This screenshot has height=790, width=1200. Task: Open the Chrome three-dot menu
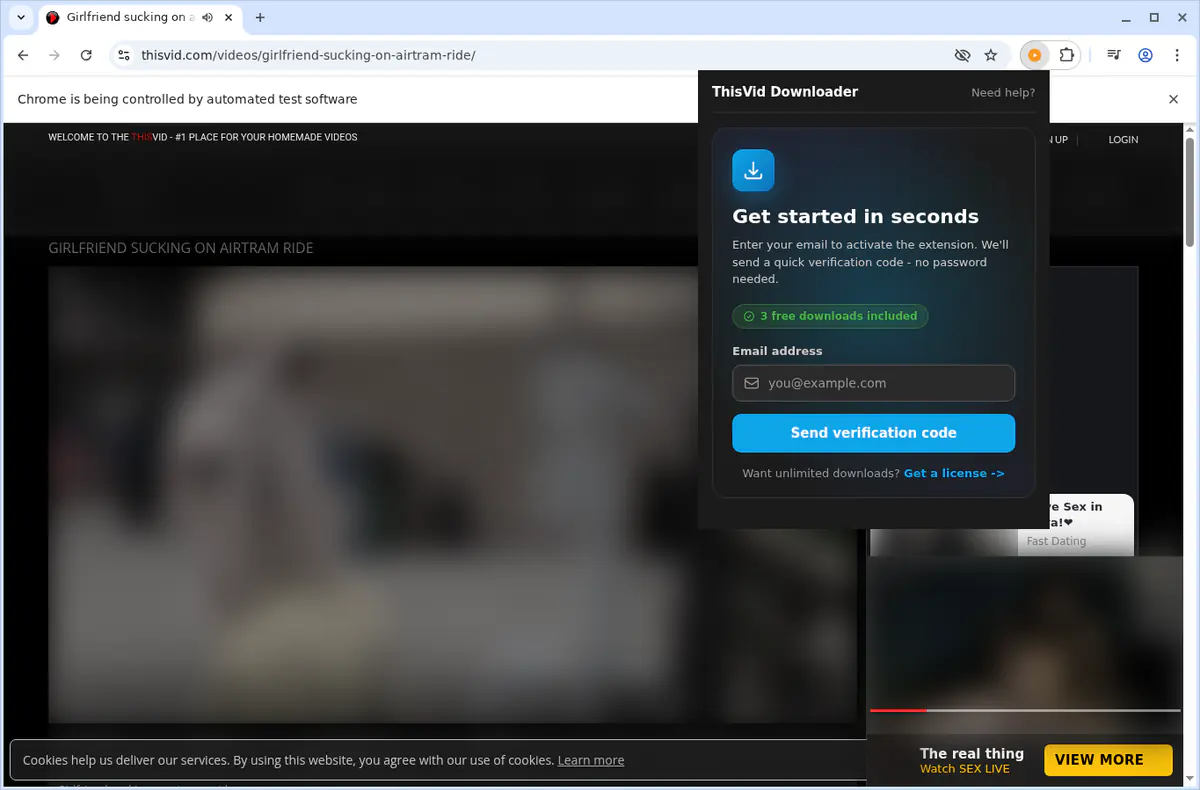point(1176,55)
